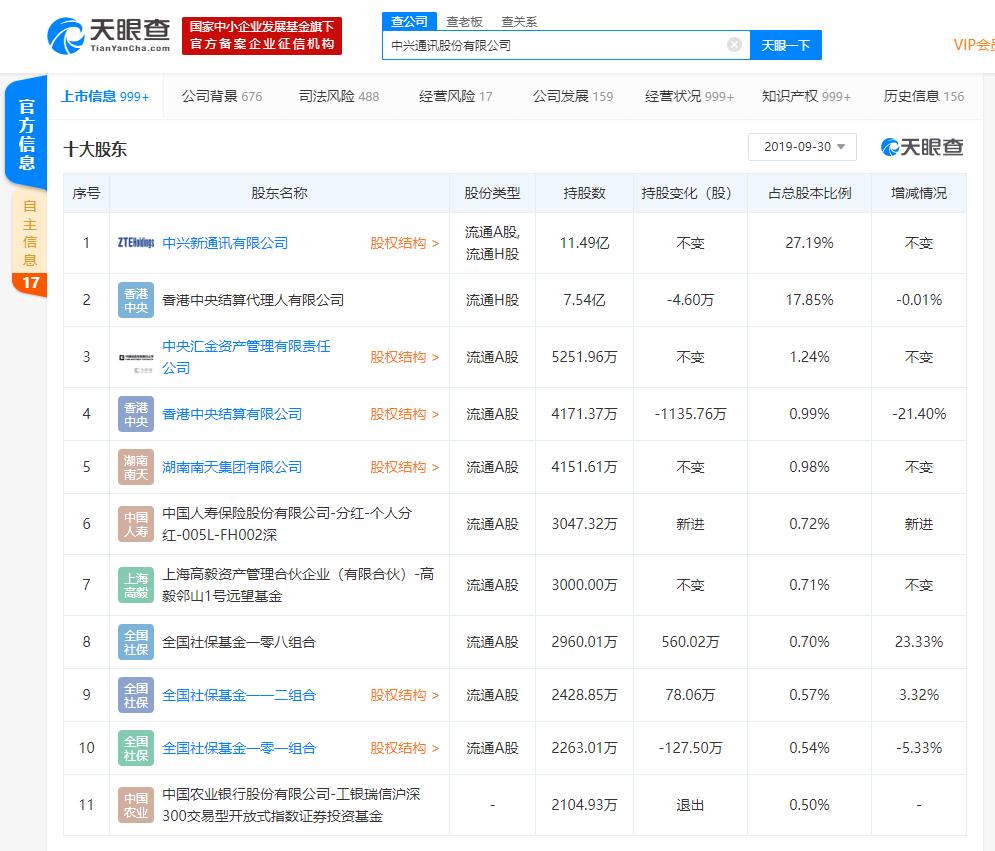Open the 经营风险 tab
Image resolution: width=995 pixels, height=851 pixels.
pyautogui.click(x=456, y=96)
